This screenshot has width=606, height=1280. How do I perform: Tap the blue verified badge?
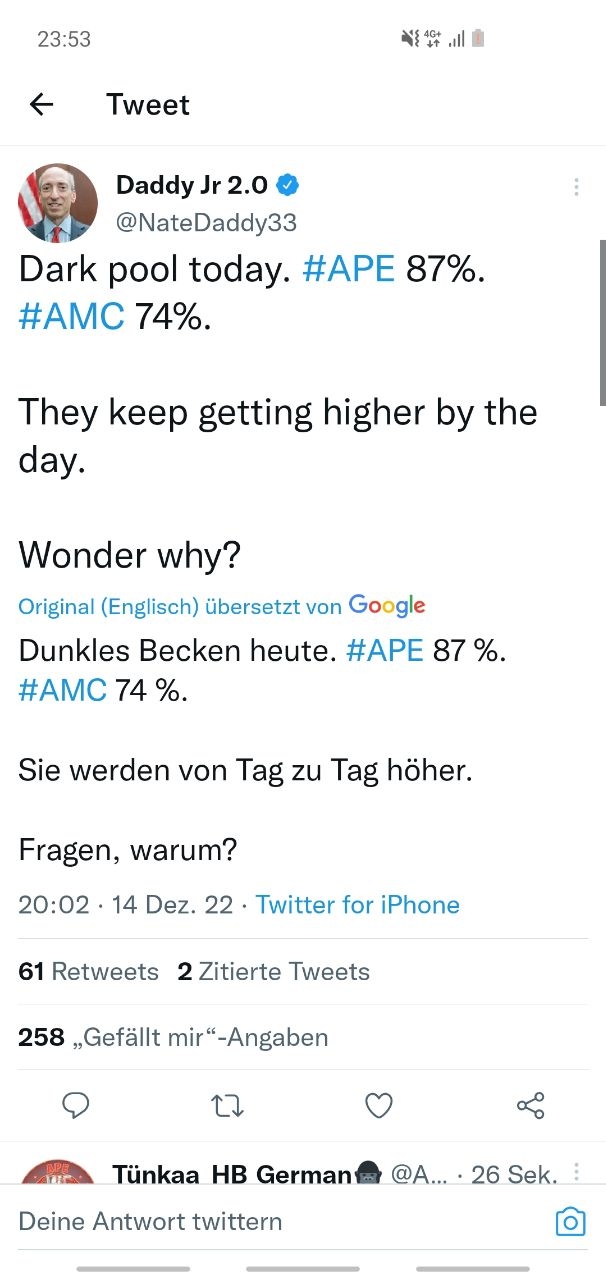pos(288,185)
